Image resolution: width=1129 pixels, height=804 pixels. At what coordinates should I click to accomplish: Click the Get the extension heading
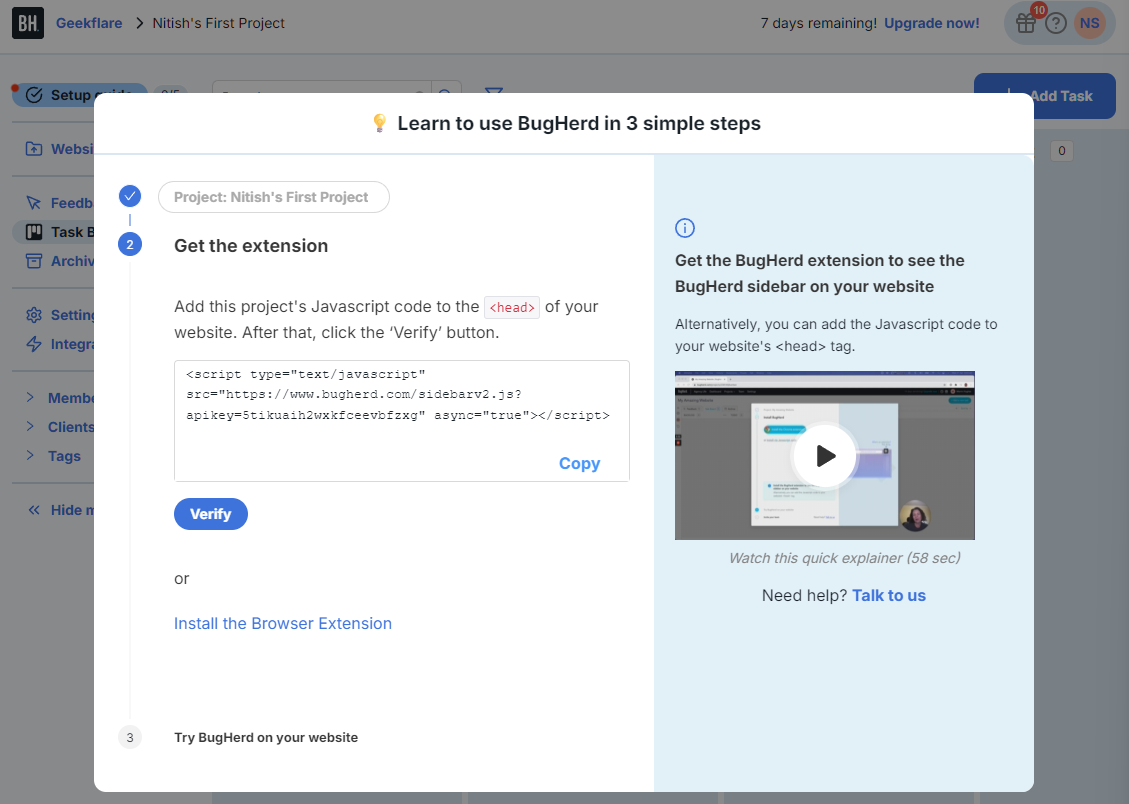(251, 246)
